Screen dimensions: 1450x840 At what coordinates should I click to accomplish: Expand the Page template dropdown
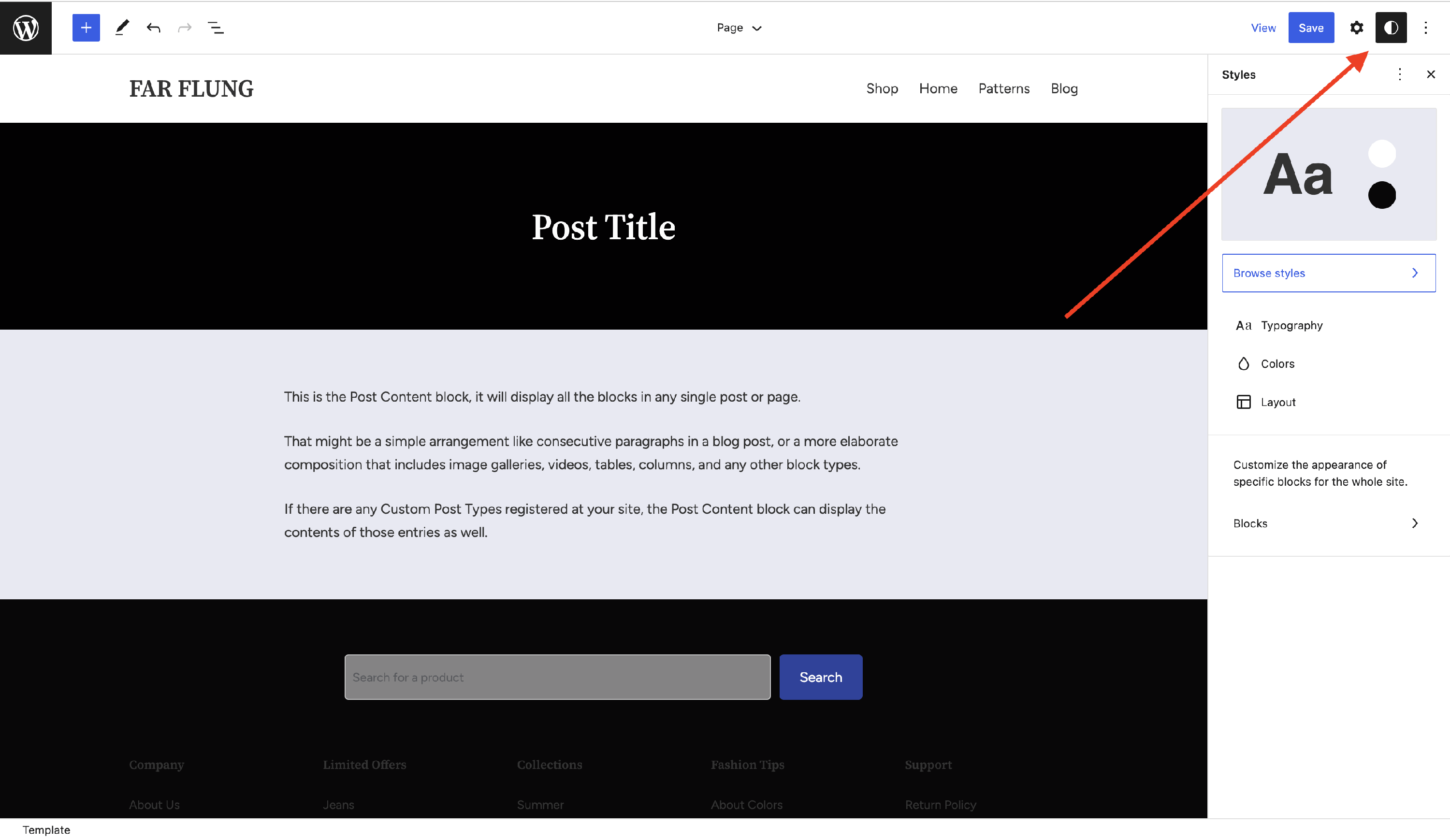coord(739,28)
